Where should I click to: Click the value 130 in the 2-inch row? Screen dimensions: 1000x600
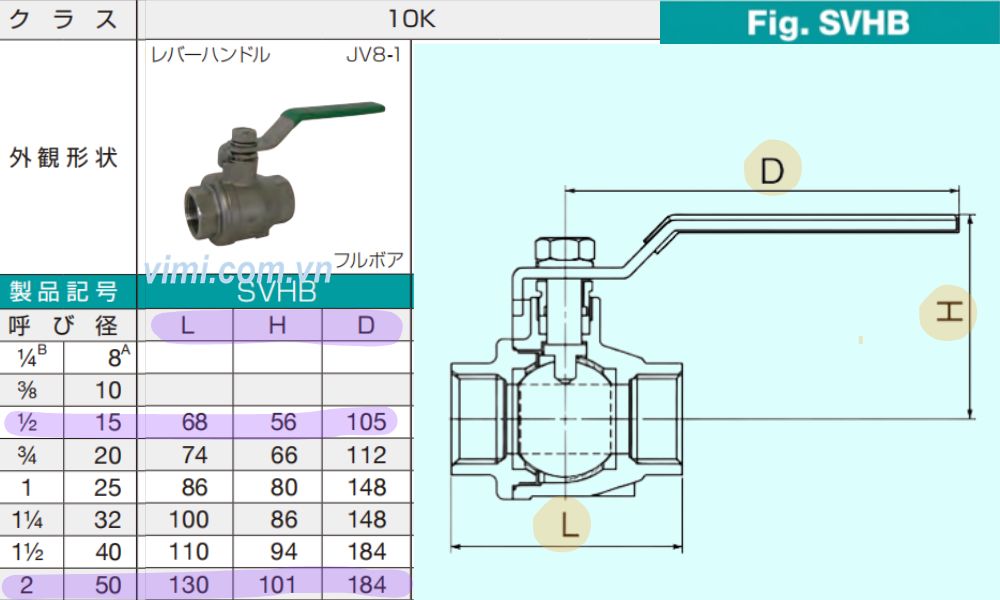tap(189, 584)
